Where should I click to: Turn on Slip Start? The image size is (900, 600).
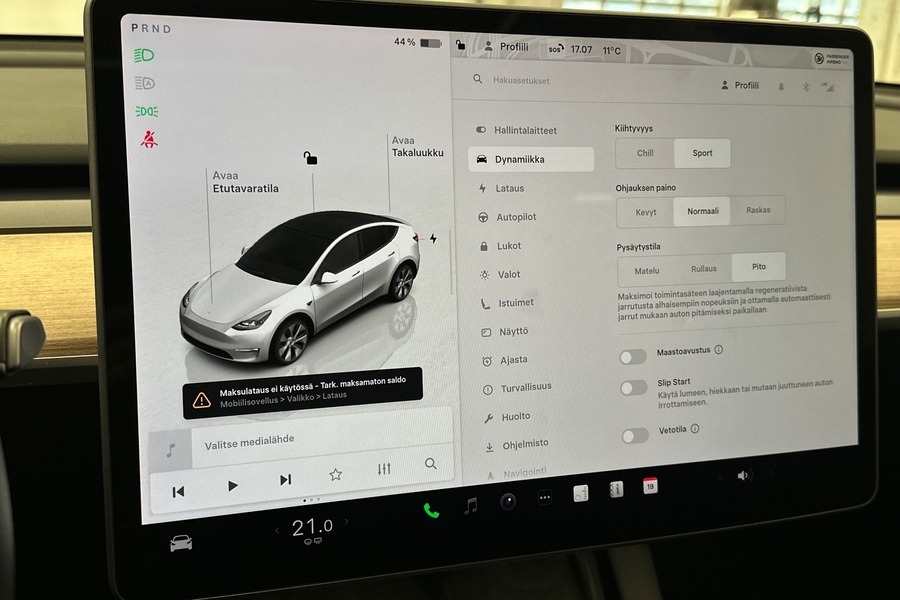(x=633, y=389)
